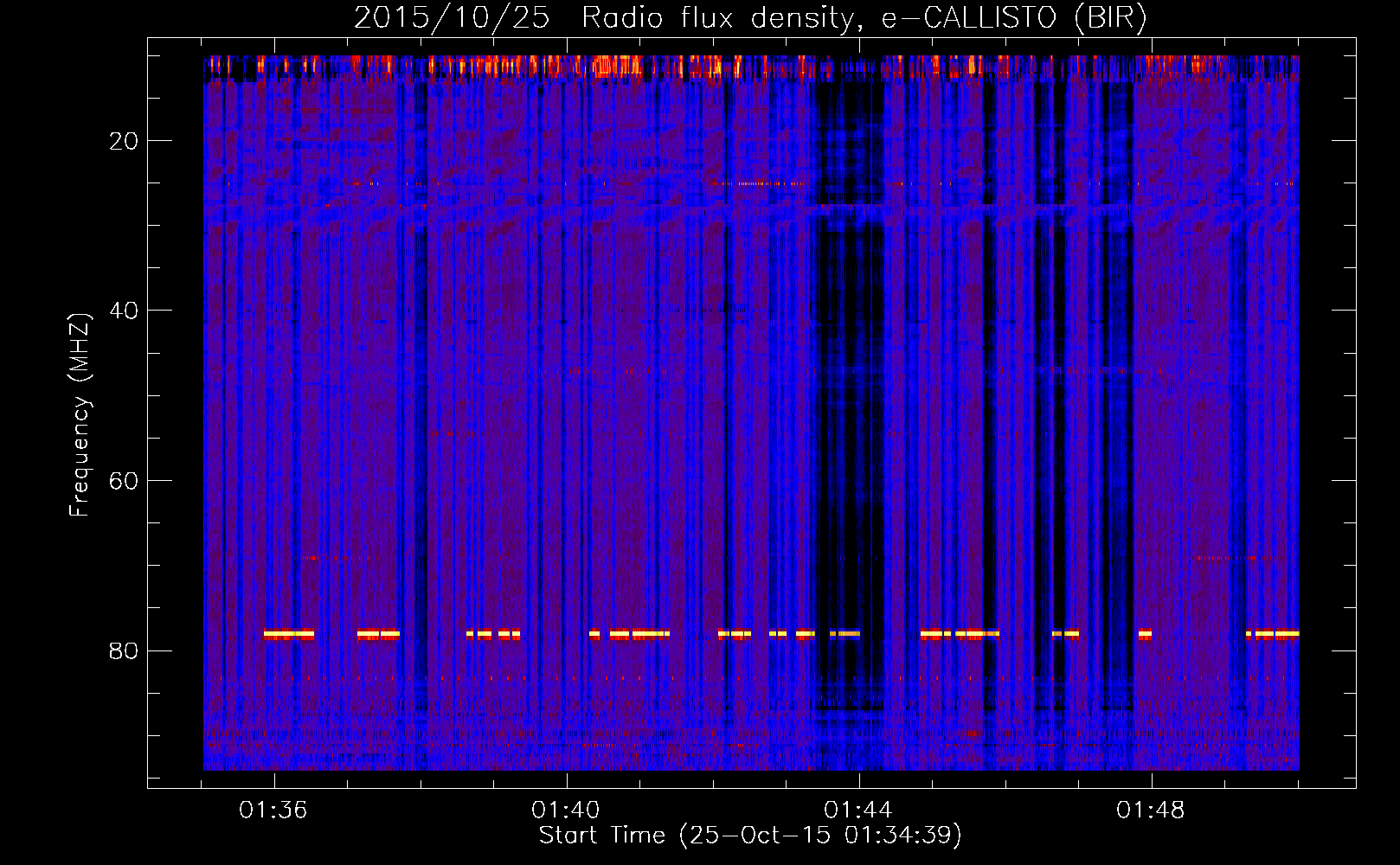Viewport: 1400px width, 865px height.
Task: Click the '01:48' time tick label
Action: 1151,811
